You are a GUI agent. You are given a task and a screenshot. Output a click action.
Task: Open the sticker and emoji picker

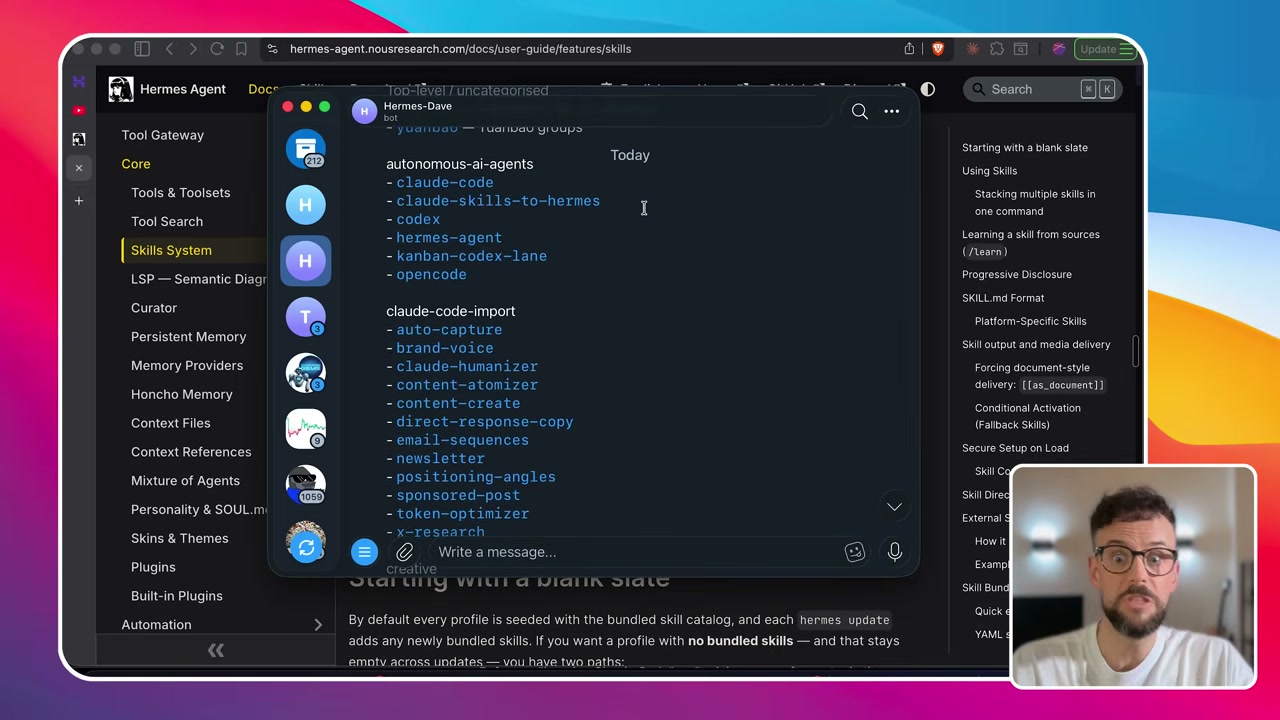[854, 552]
